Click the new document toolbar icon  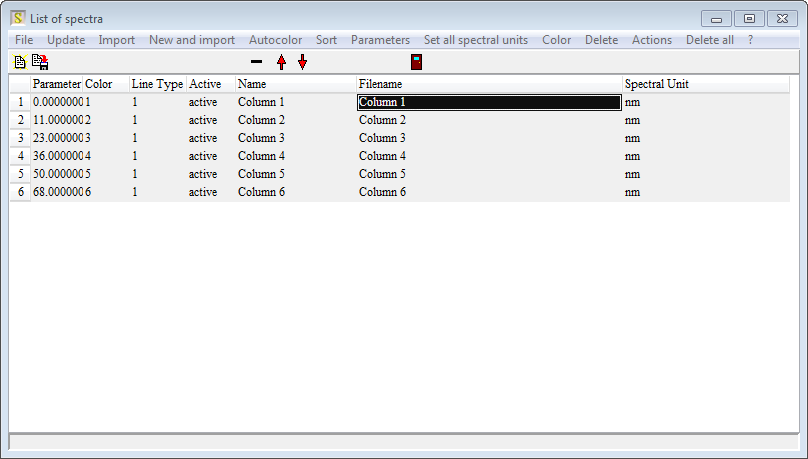tap(19, 62)
